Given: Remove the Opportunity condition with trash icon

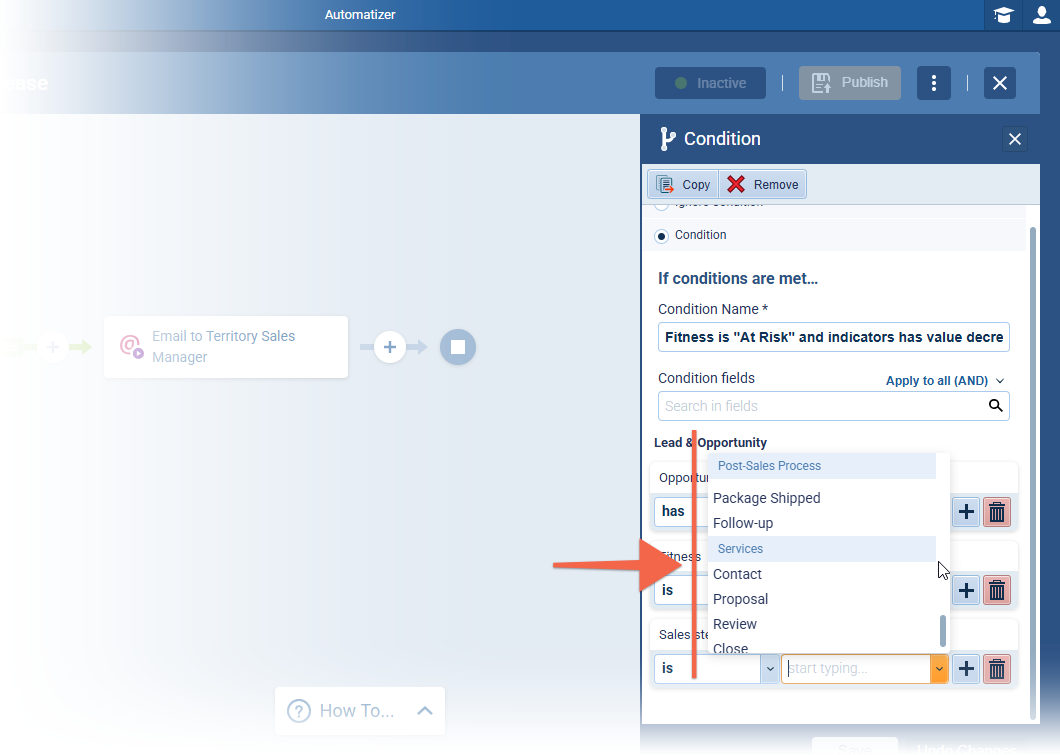Looking at the screenshot, I should click(997, 512).
